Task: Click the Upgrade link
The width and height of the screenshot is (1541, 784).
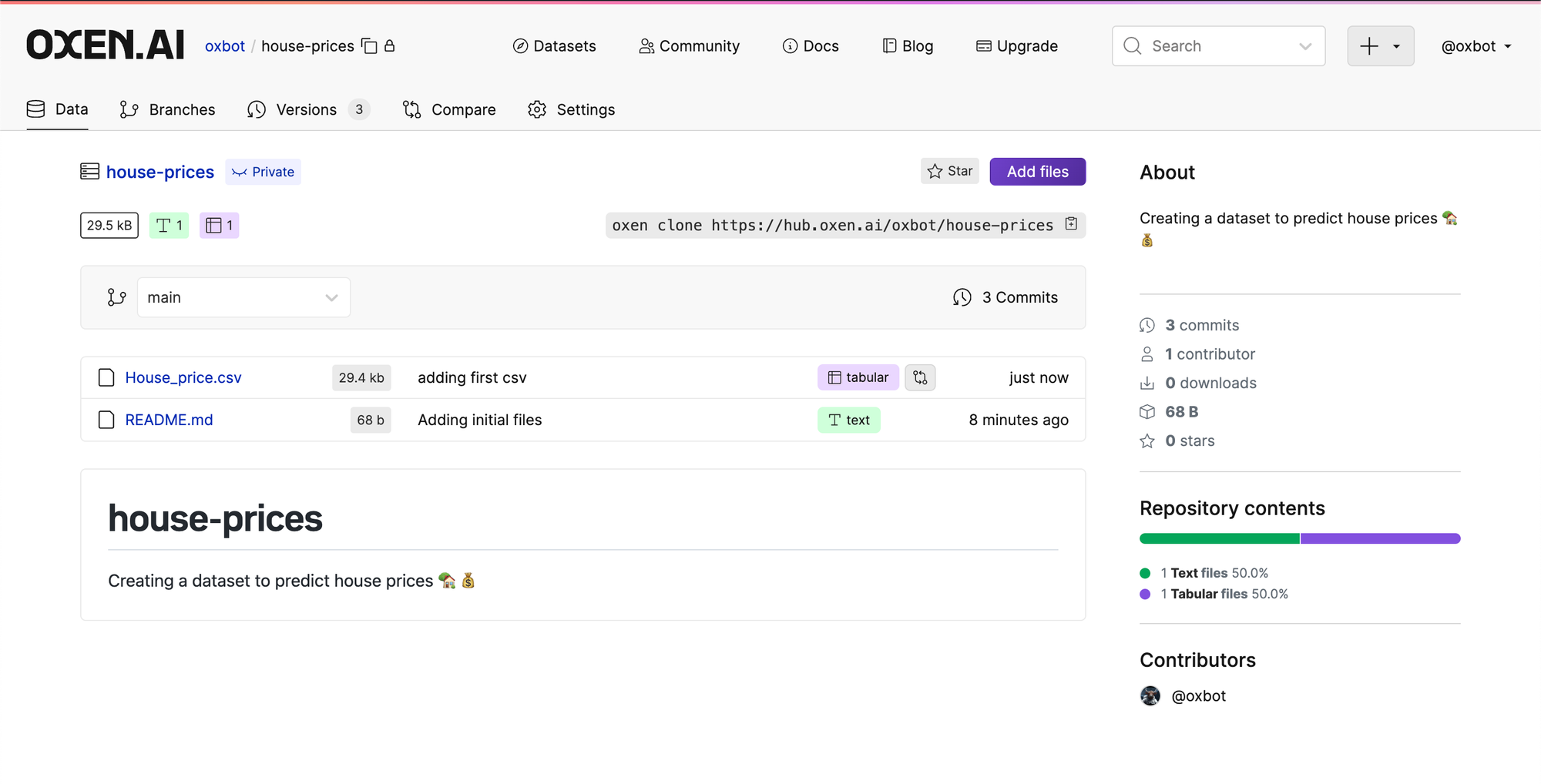Action: point(1017,46)
